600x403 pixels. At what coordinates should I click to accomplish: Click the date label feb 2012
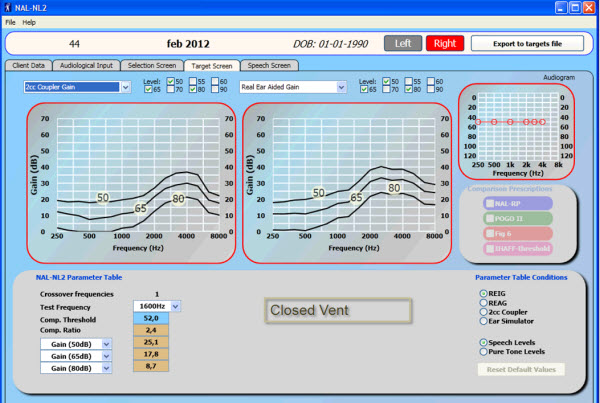tap(188, 44)
